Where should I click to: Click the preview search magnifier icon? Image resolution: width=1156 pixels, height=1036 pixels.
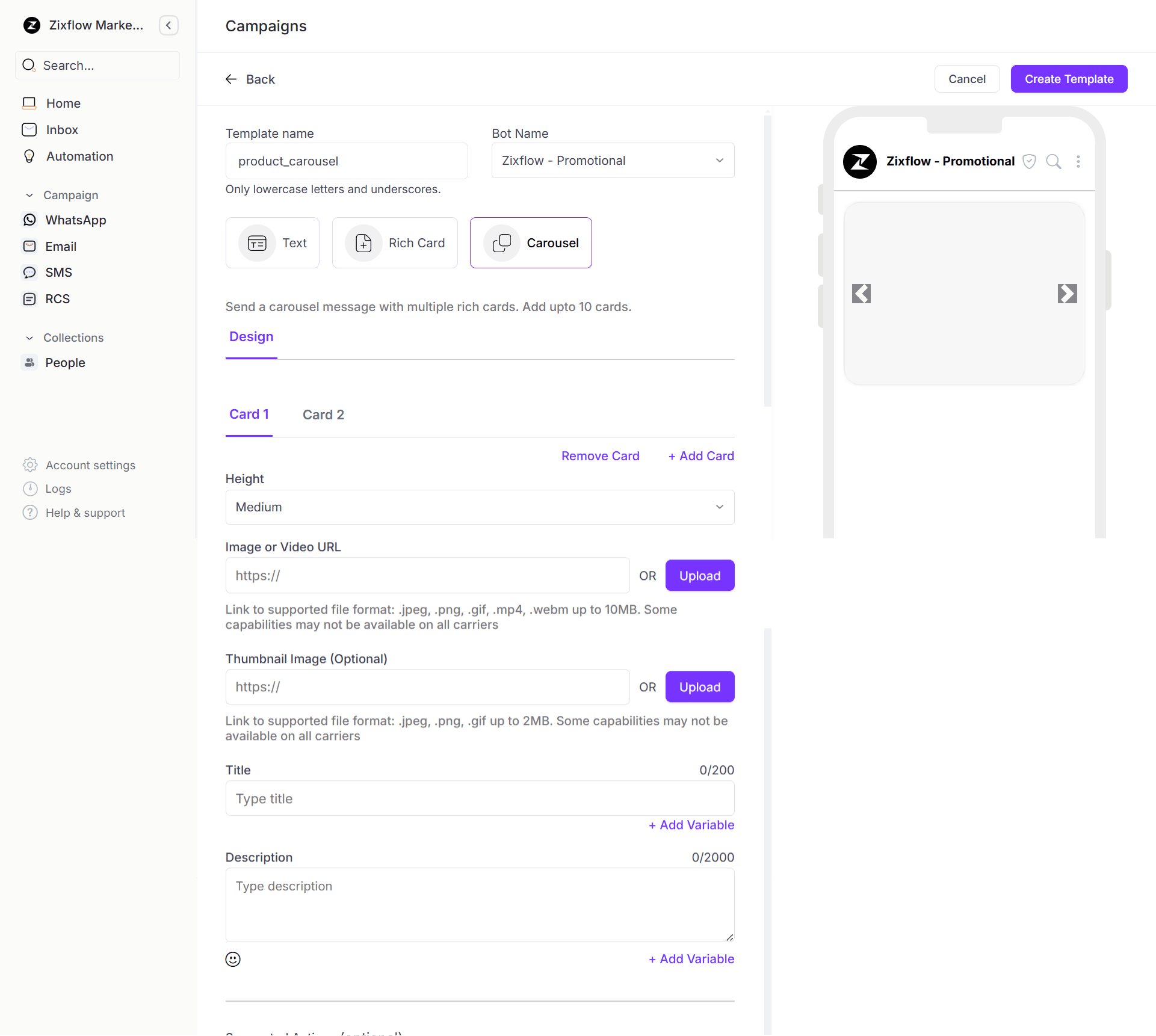click(x=1053, y=161)
